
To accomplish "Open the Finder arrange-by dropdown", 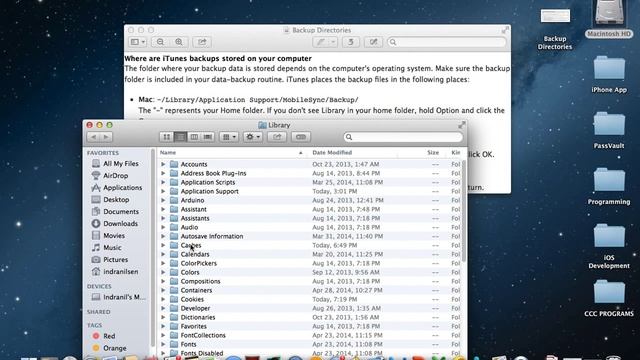I will click(229, 137).
